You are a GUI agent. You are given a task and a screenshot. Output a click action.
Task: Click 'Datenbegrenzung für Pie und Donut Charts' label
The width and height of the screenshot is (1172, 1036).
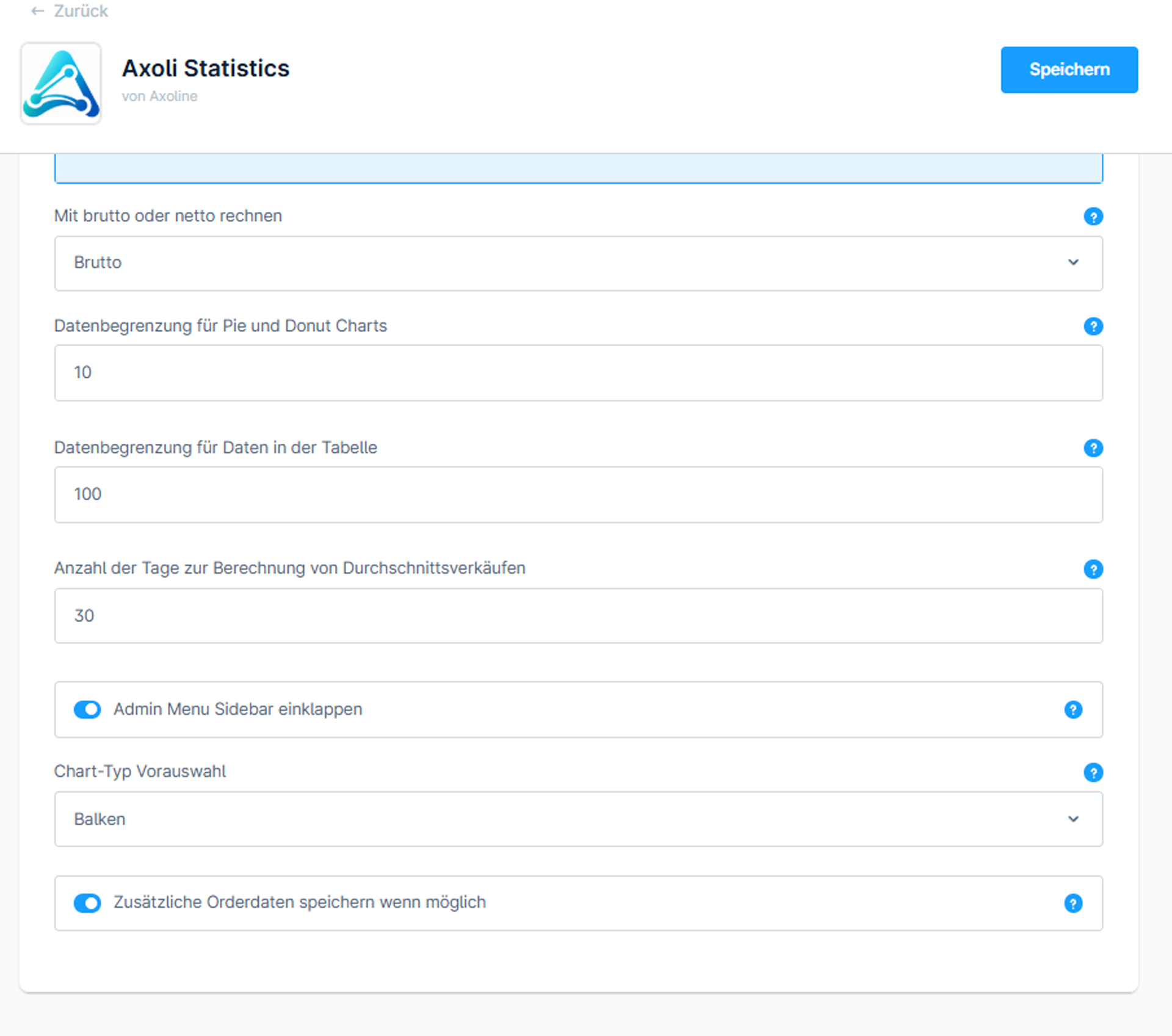pyautogui.click(x=220, y=326)
